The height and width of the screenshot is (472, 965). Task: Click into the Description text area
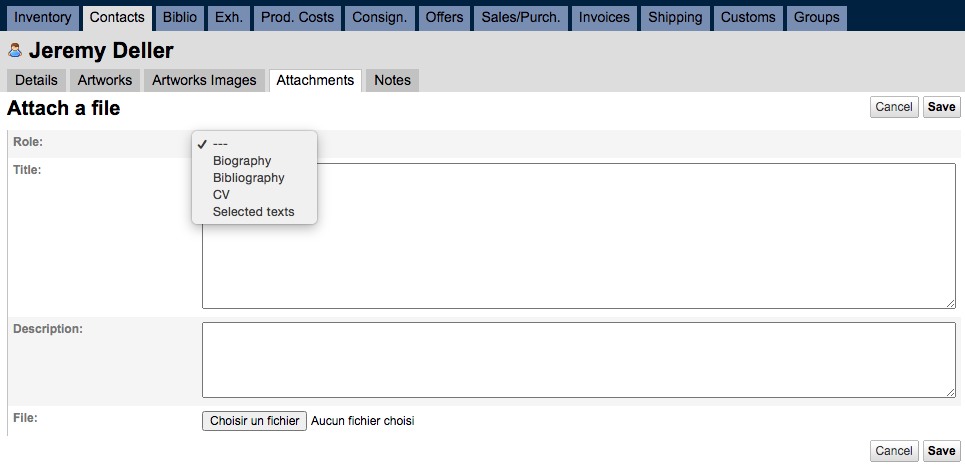coord(579,360)
